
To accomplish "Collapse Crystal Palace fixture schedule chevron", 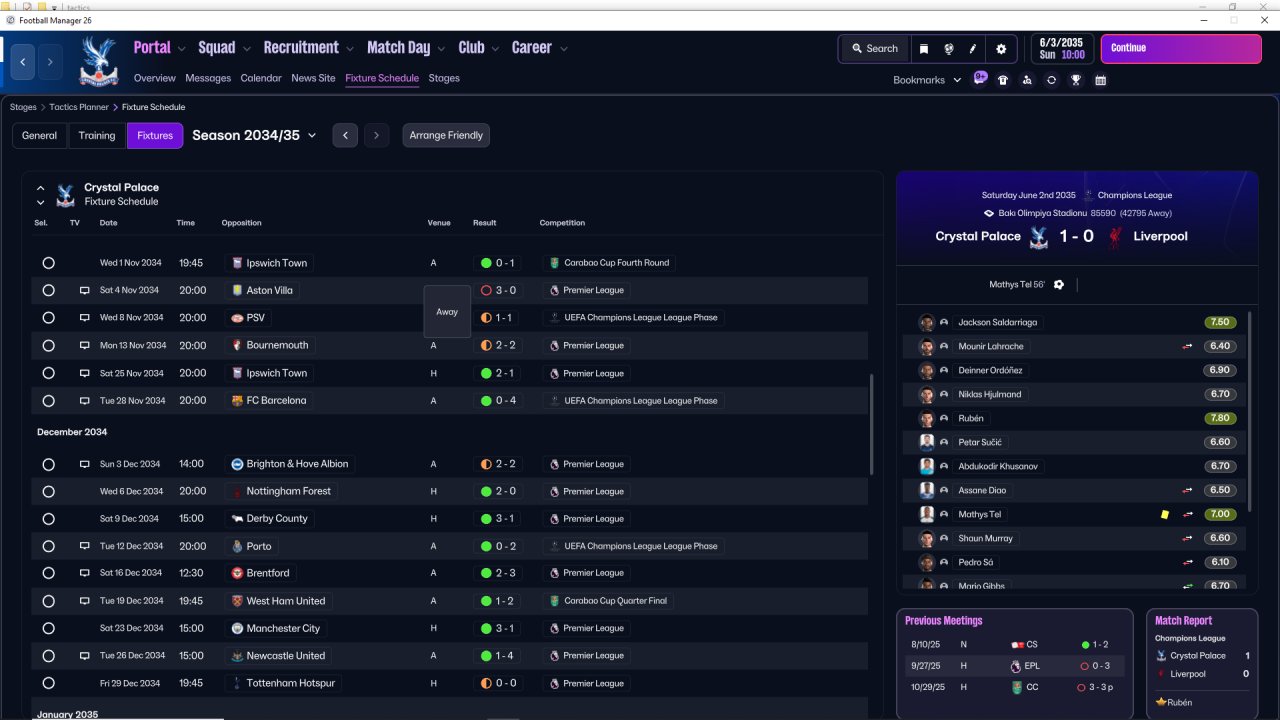I will (41, 188).
